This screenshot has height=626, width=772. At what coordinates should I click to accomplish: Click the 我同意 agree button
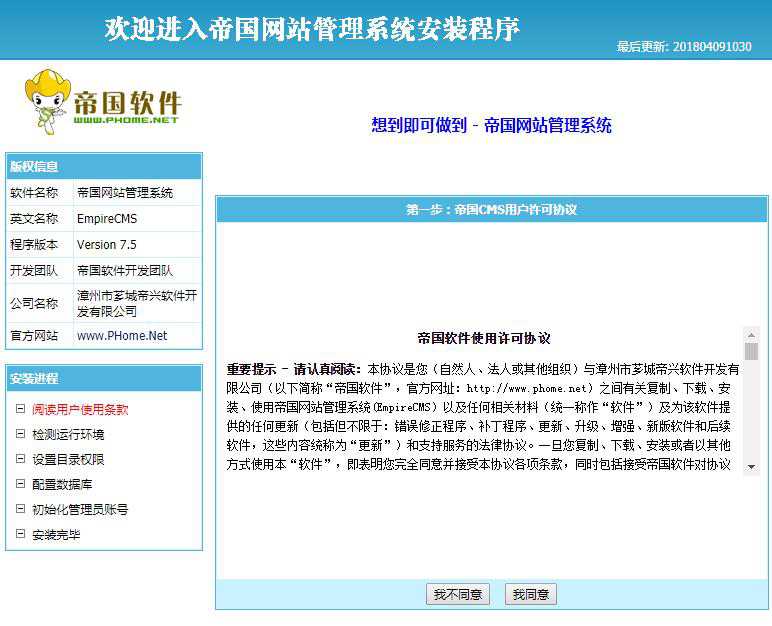click(531, 594)
